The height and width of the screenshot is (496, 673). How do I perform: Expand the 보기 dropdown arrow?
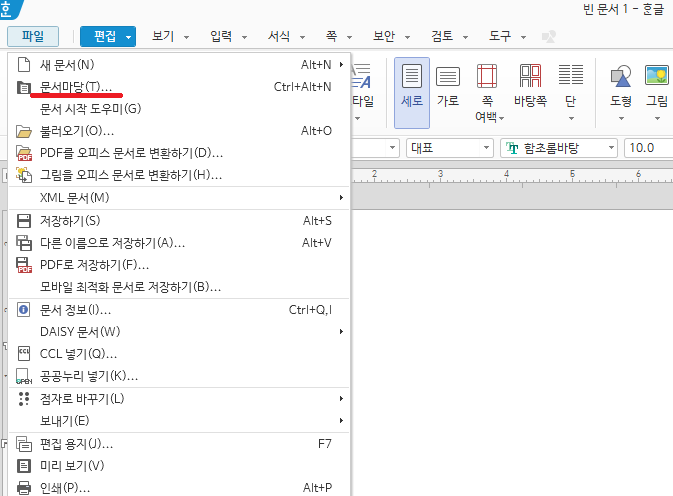(x=186, y=38)
